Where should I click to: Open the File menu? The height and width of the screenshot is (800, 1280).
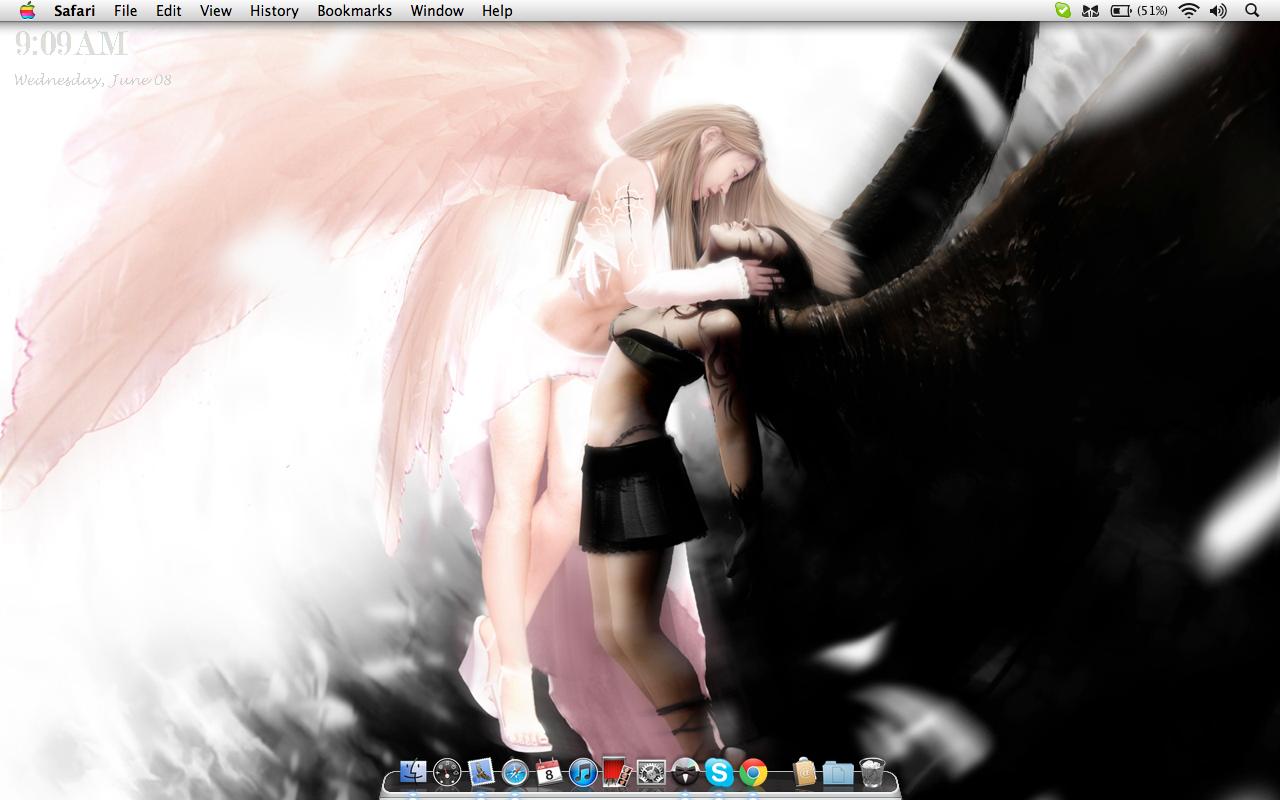[x=125, y=11]
